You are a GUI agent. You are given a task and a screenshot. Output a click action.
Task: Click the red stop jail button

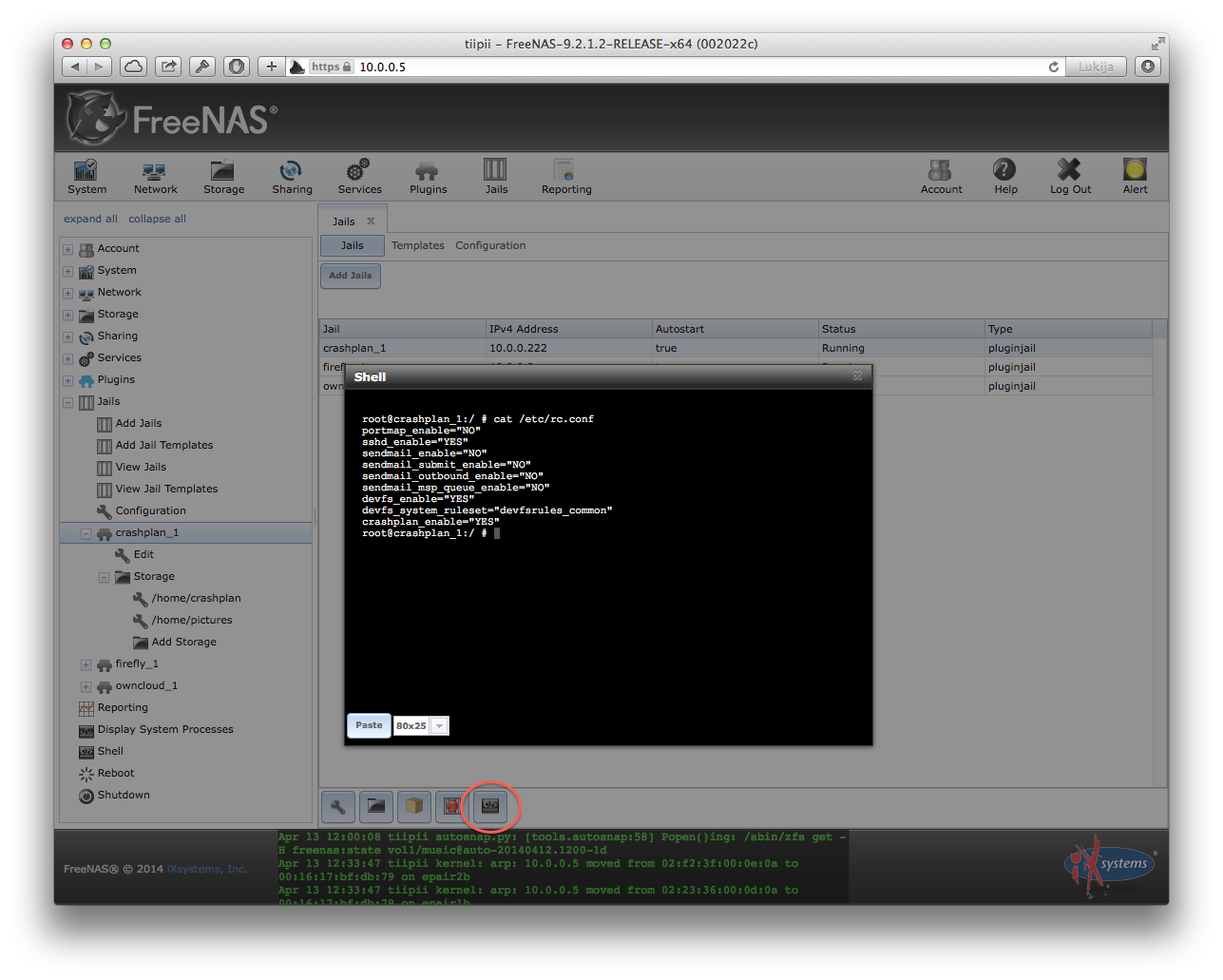coord(452,807)
